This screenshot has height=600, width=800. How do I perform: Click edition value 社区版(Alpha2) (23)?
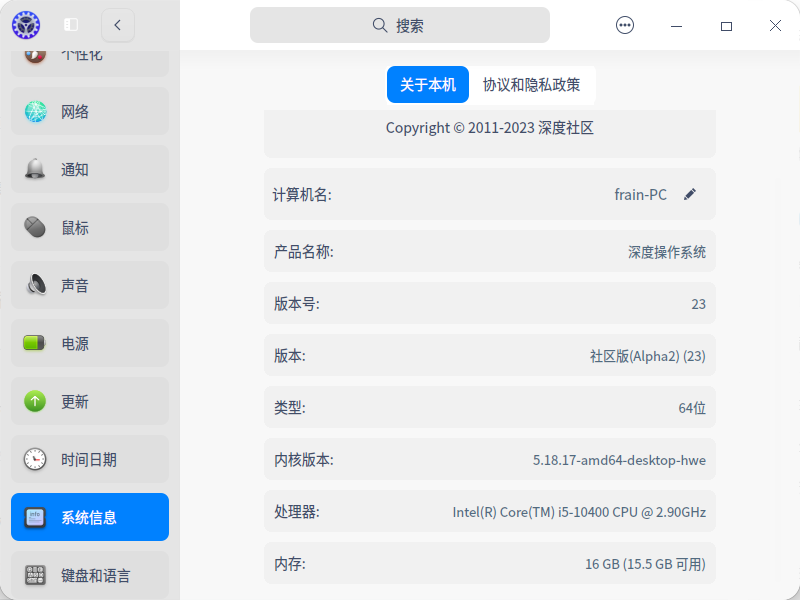[x=648, y=356]
